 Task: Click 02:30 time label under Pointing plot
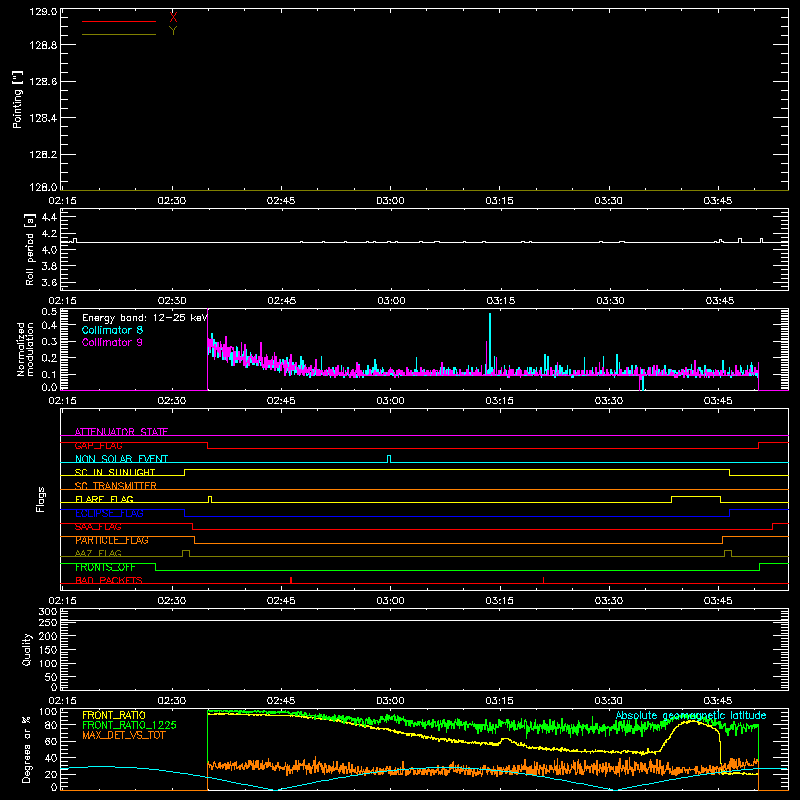172,201
